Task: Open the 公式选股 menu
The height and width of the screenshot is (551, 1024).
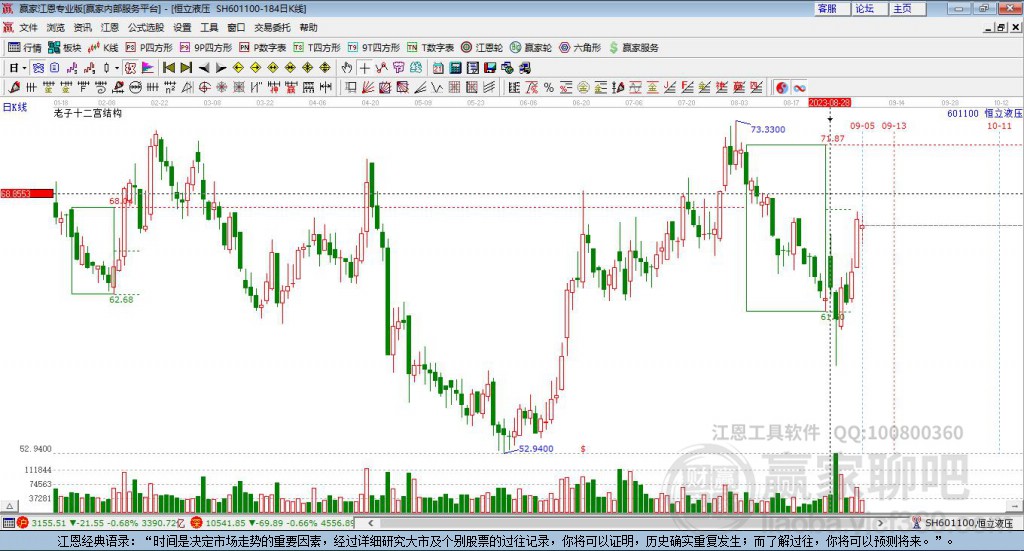Action: [146, 27]
